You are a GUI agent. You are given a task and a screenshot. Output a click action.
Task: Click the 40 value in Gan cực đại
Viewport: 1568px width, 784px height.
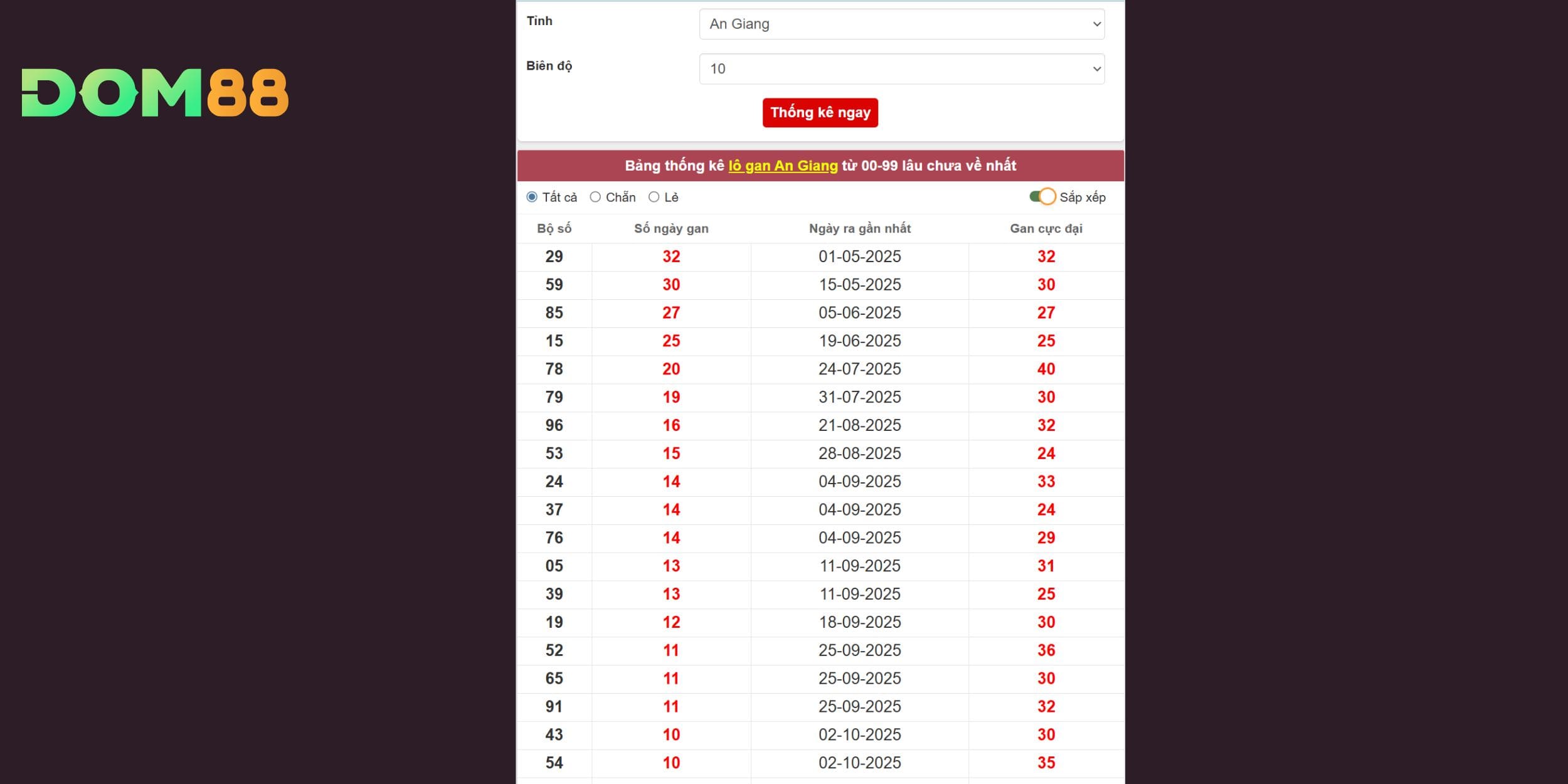[x=1046, y=369]
